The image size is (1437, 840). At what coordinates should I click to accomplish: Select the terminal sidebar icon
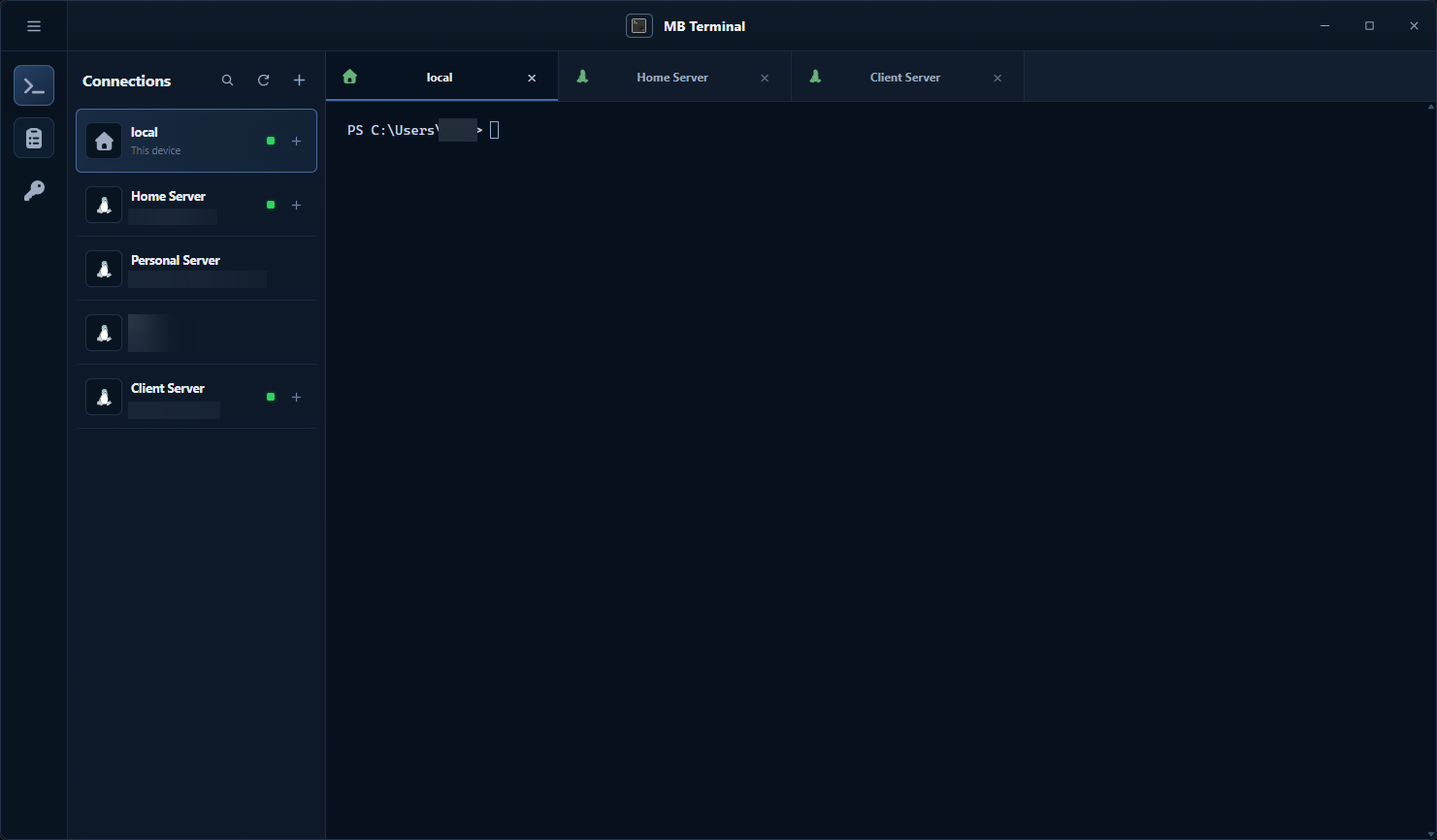34,86
